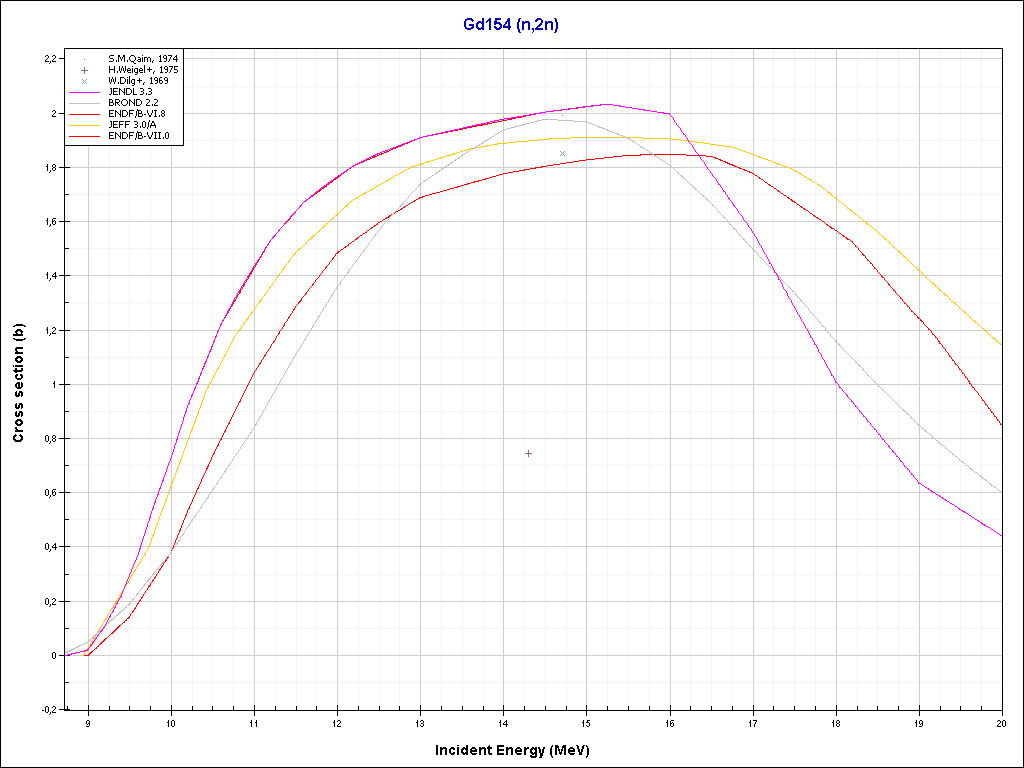
Task: Click the 2,2 tick on the y-axis
Action: (x=48, y=59)
